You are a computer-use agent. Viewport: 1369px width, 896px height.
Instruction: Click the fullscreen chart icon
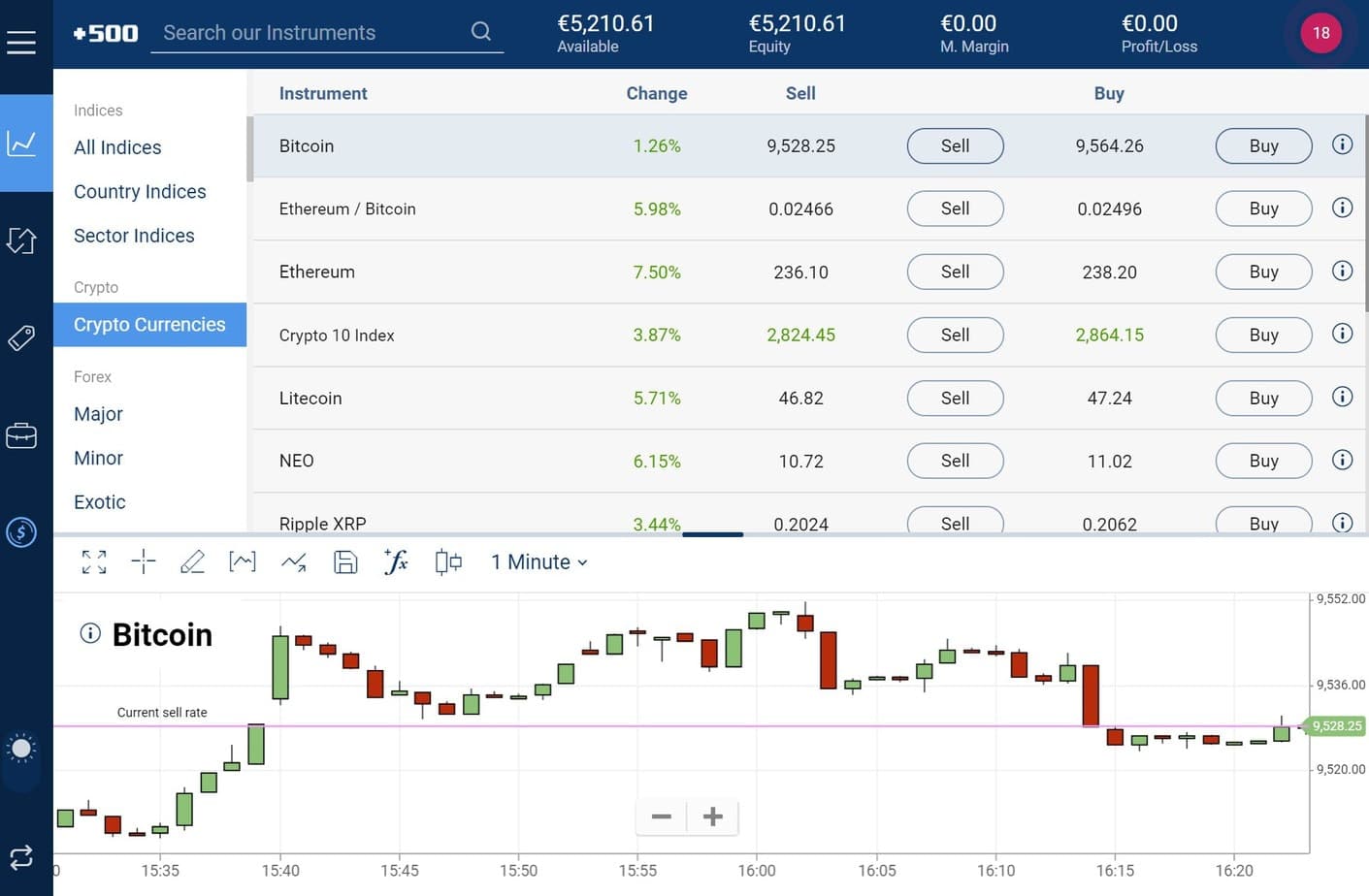click(x=94, y=561)
